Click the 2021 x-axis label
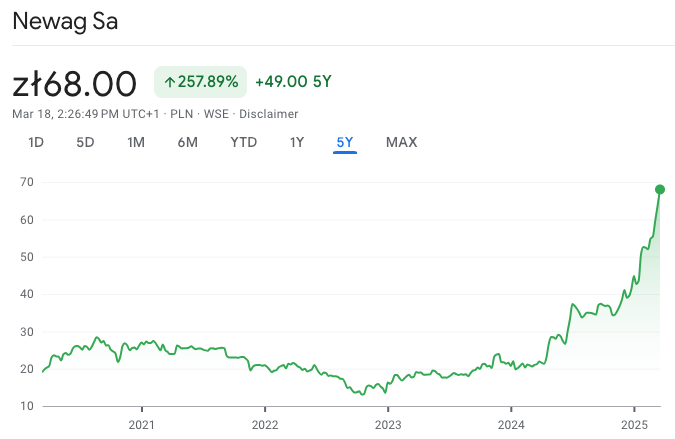The width and height of the screenshot is (675, 439). (x=142, y=423)
